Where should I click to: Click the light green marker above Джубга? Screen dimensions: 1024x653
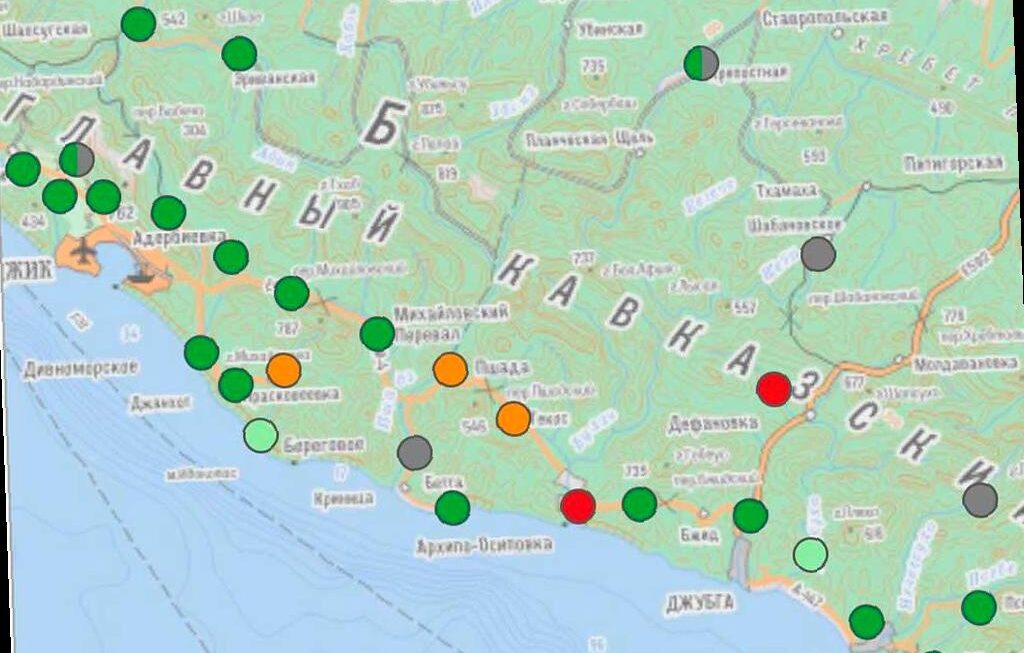click(x=810, y=553)
